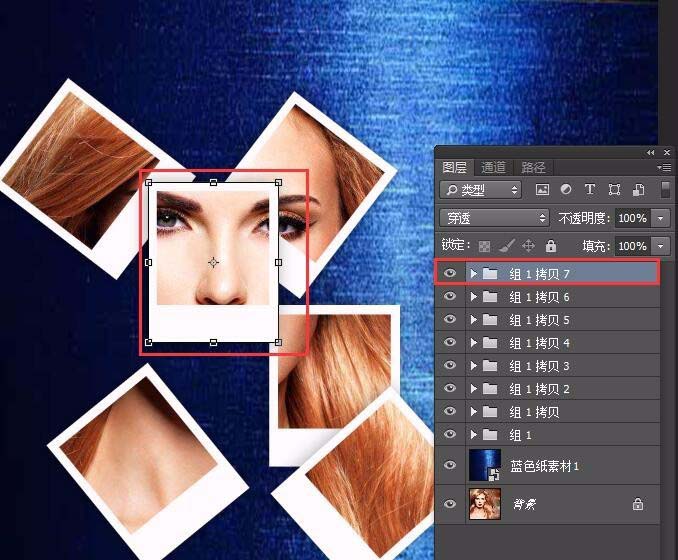This screenshot has width=678, height=560.
Task: Open the 穿透 blend mode dropdown
Action: click(494, 218)
